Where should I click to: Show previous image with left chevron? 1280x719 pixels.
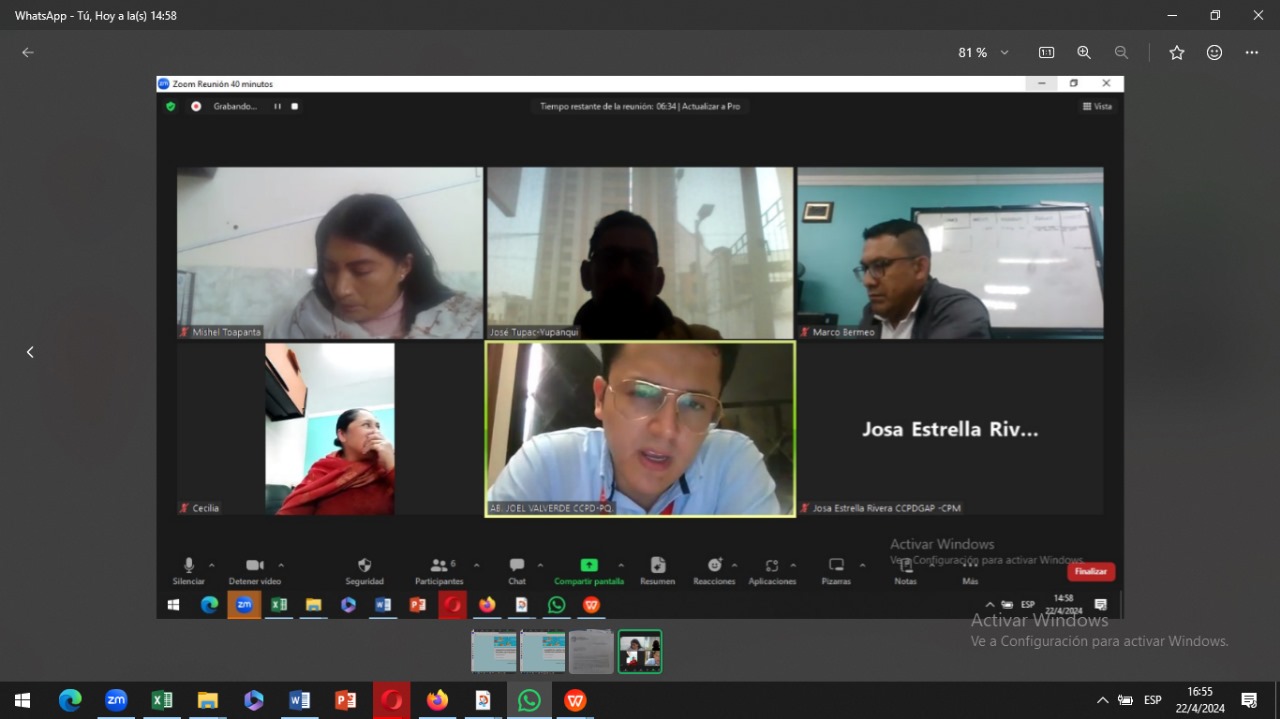[x=30, y=352]
